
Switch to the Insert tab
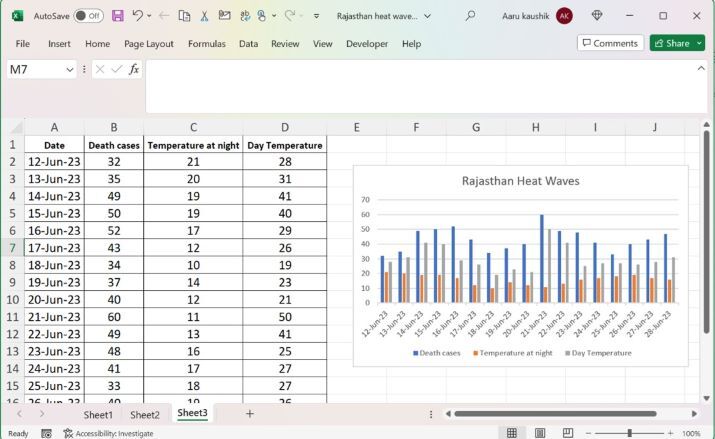click(59, 44)
